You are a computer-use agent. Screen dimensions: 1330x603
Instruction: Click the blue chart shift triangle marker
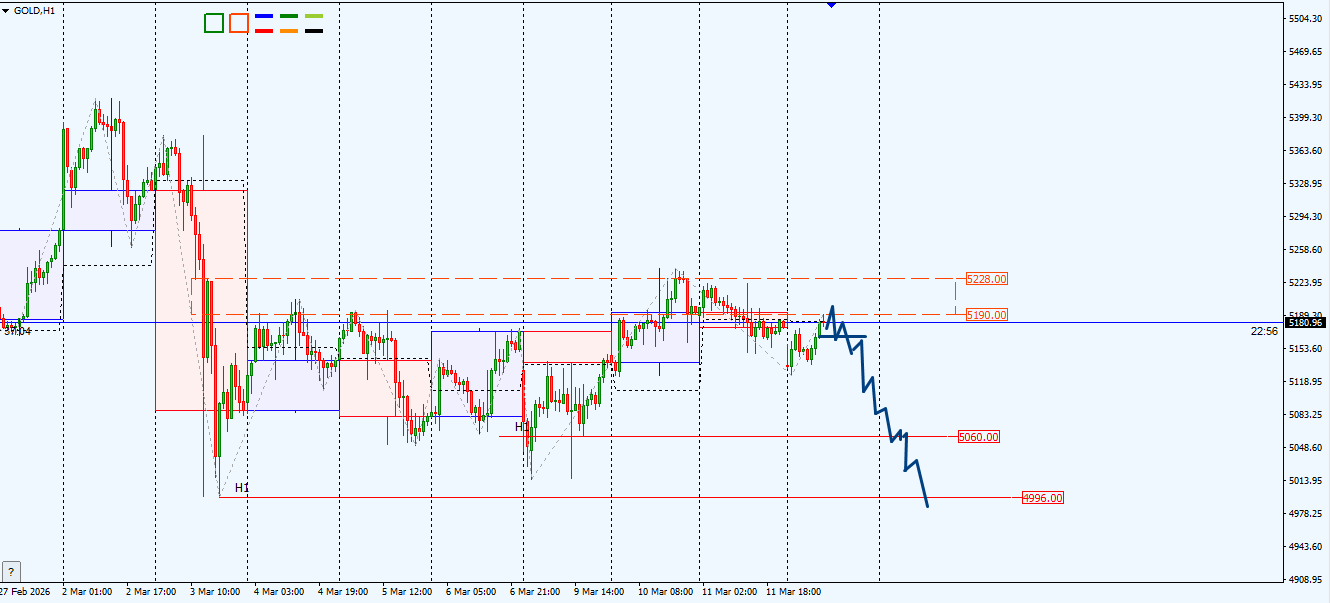[x=831, y=5]
